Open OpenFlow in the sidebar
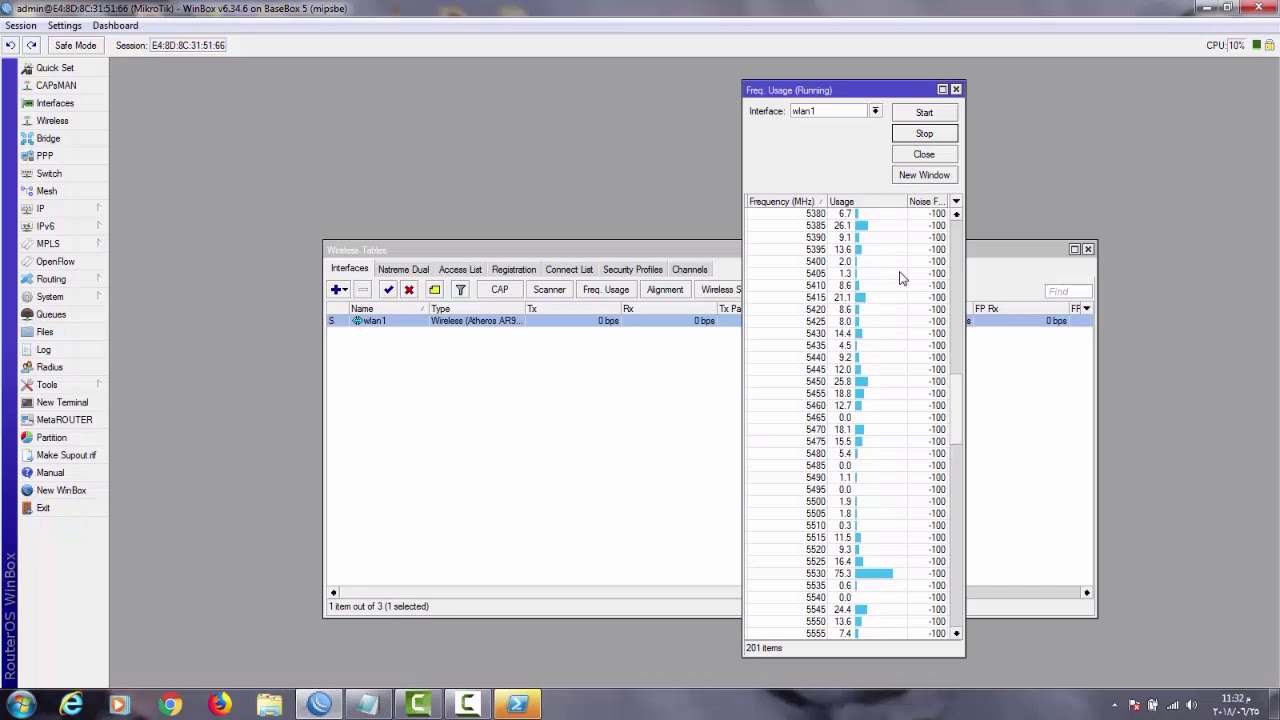 coord(55,261)
